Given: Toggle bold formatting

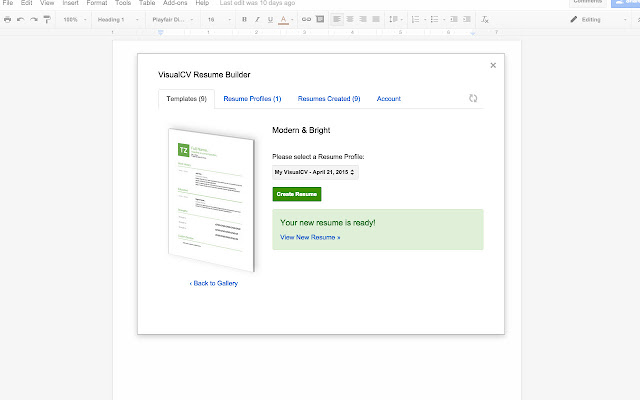Looking at the screenshot, I should [x=244, y=19].
